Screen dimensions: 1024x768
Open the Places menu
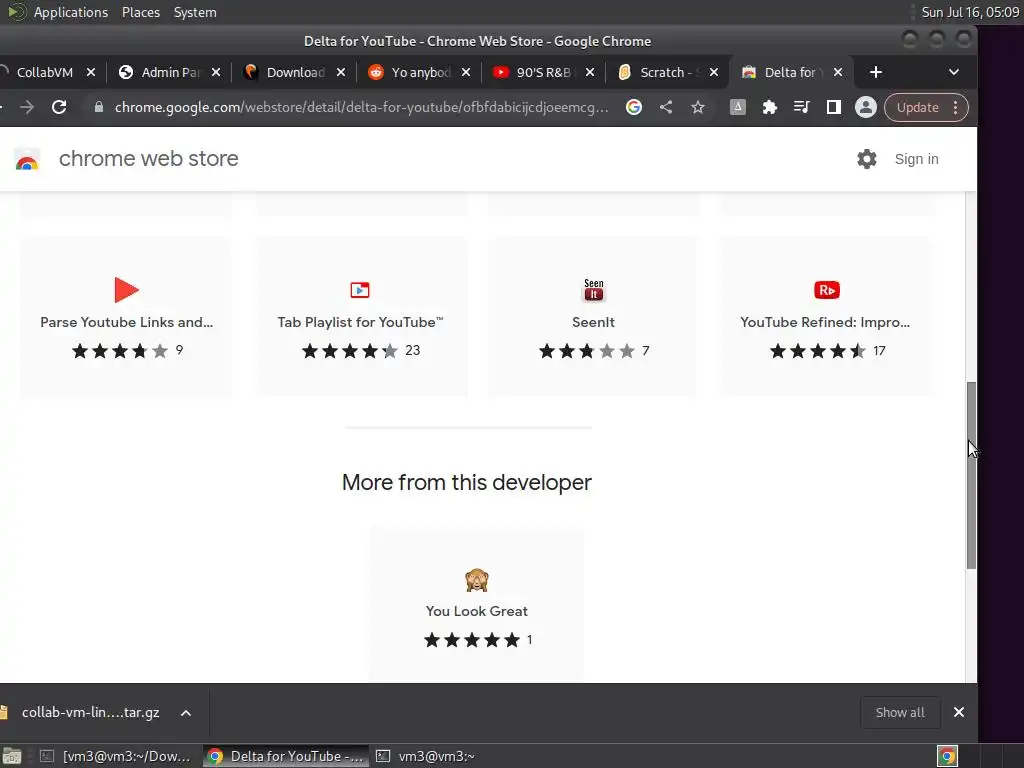(x=140, y=12)
